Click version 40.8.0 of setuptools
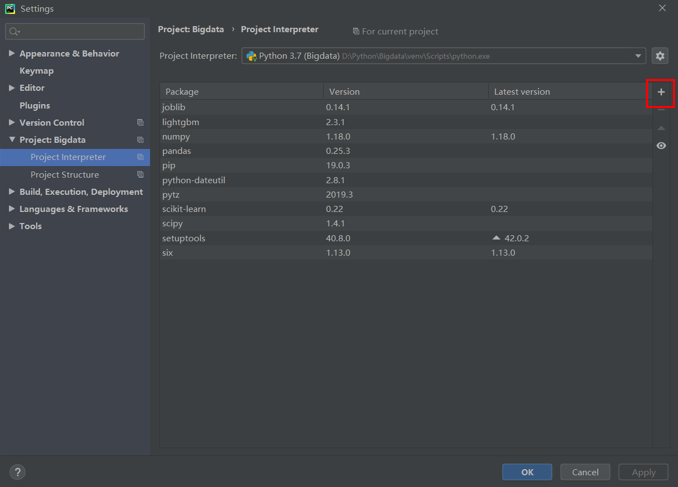Image resolution: width=678 pixels, height=487 pixels. pyautogui.click(x=338, y=238)
